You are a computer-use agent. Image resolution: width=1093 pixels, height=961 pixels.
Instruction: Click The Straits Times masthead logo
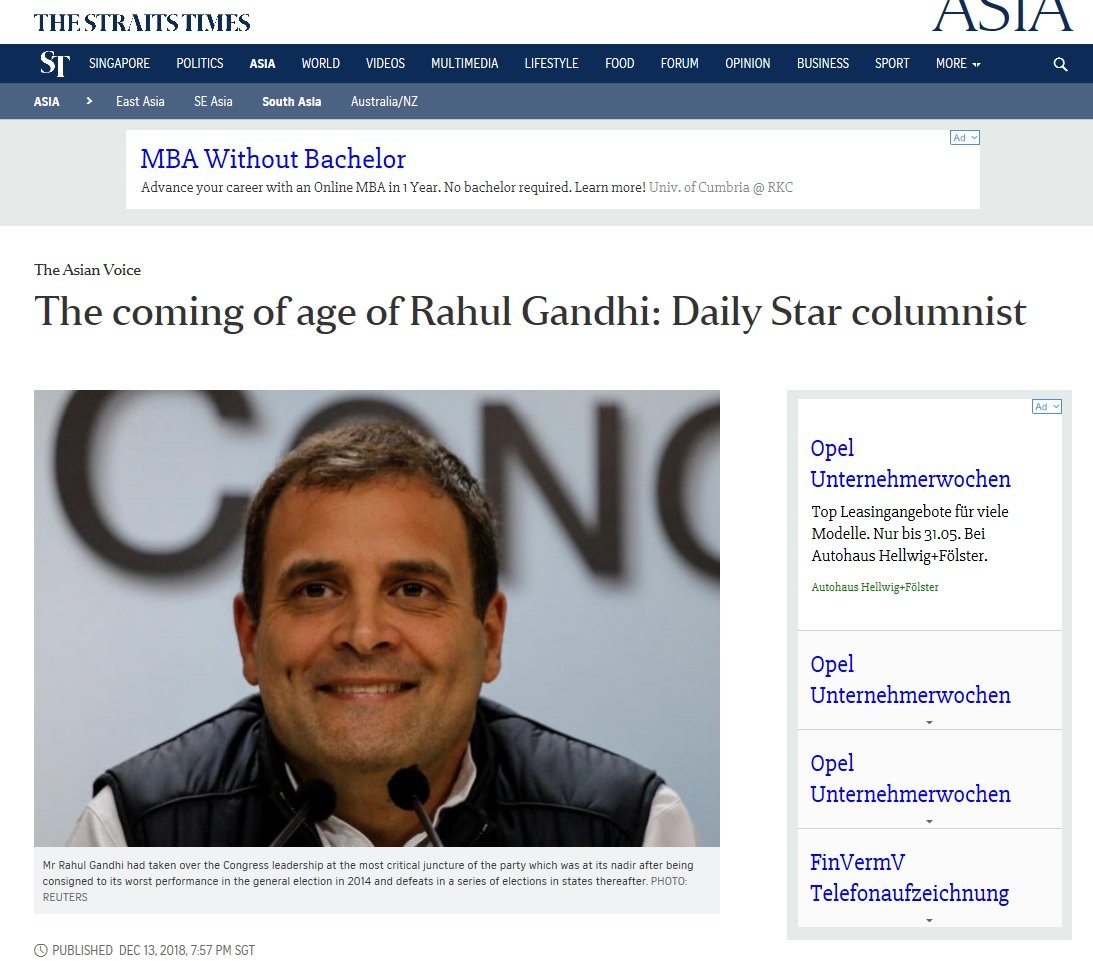click(x=142, y=22)
